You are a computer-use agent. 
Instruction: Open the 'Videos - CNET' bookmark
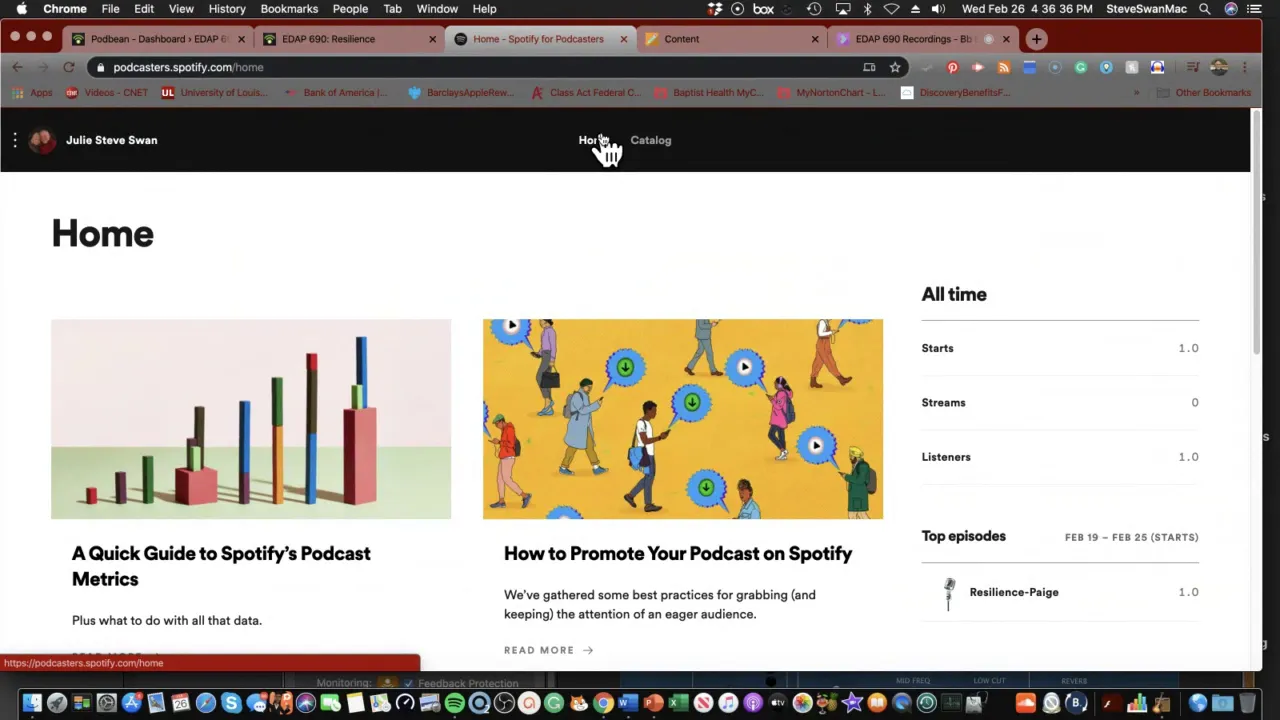pyautogui.click(x=107, y=92)
